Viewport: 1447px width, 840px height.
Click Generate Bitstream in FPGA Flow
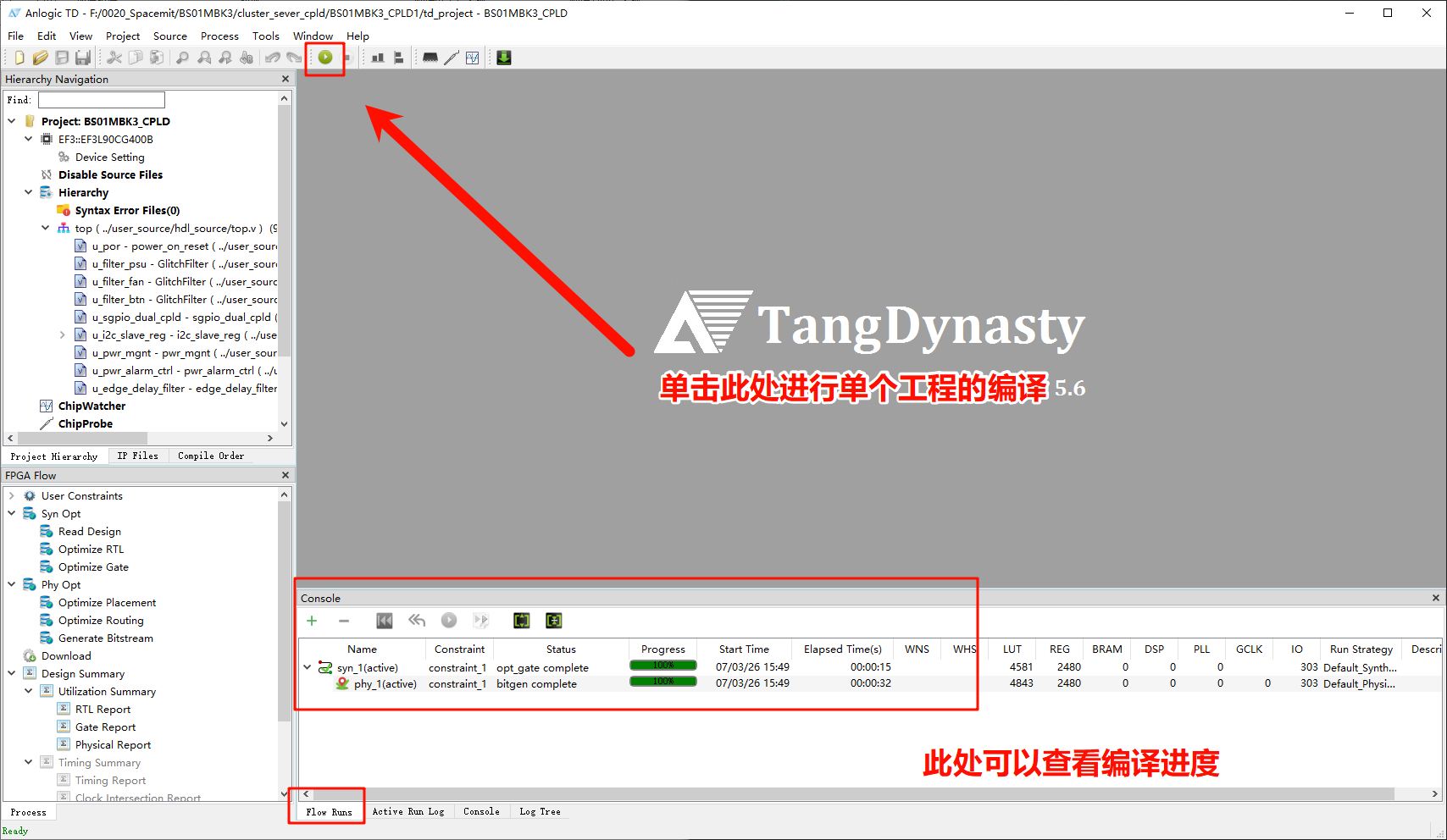point(105,638)
